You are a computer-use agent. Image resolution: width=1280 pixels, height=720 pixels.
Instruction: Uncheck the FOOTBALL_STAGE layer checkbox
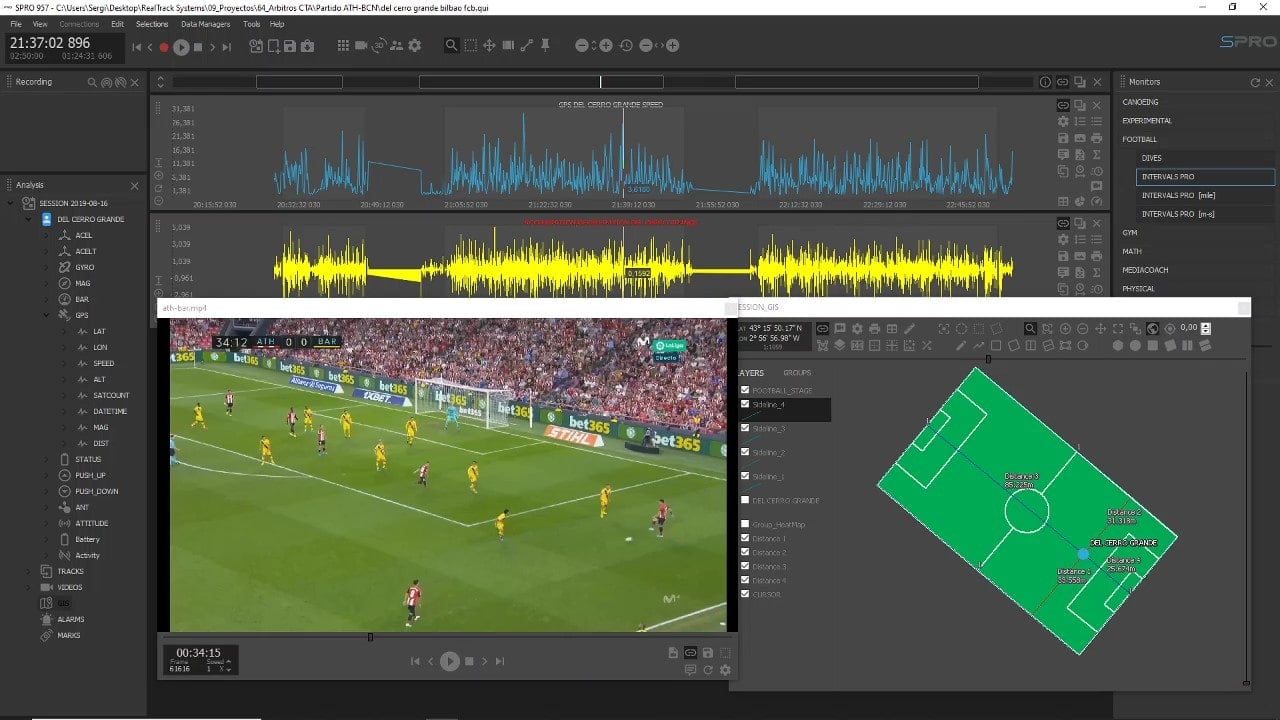tap(745, 390)
